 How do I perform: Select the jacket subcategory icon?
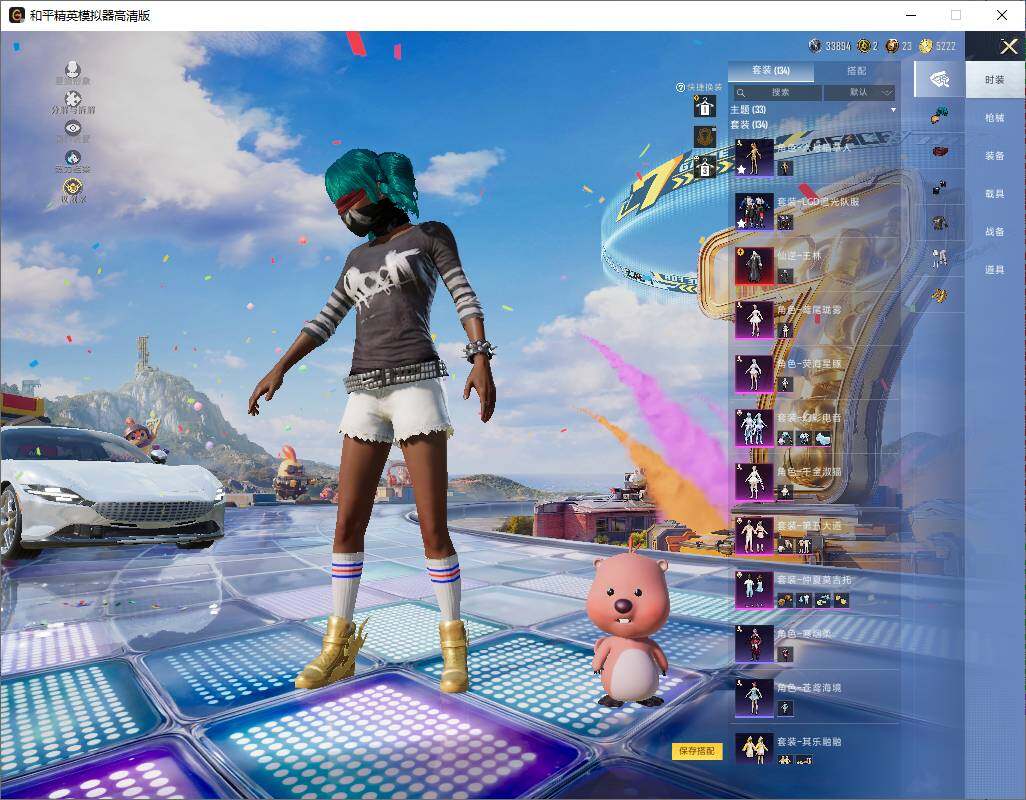940,223
